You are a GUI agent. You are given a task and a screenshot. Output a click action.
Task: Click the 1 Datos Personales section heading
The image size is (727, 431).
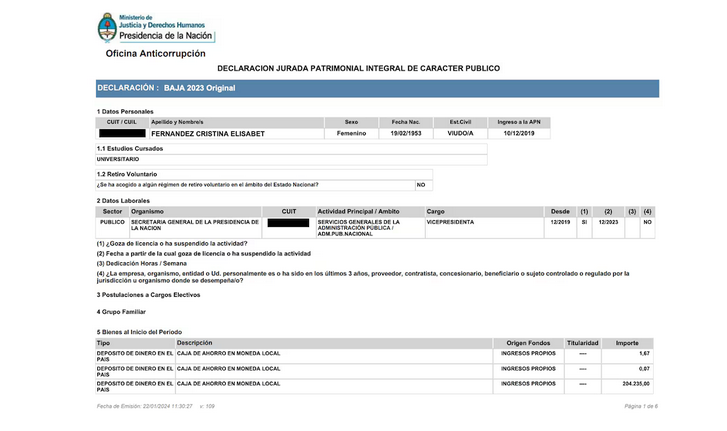(125, 111)
